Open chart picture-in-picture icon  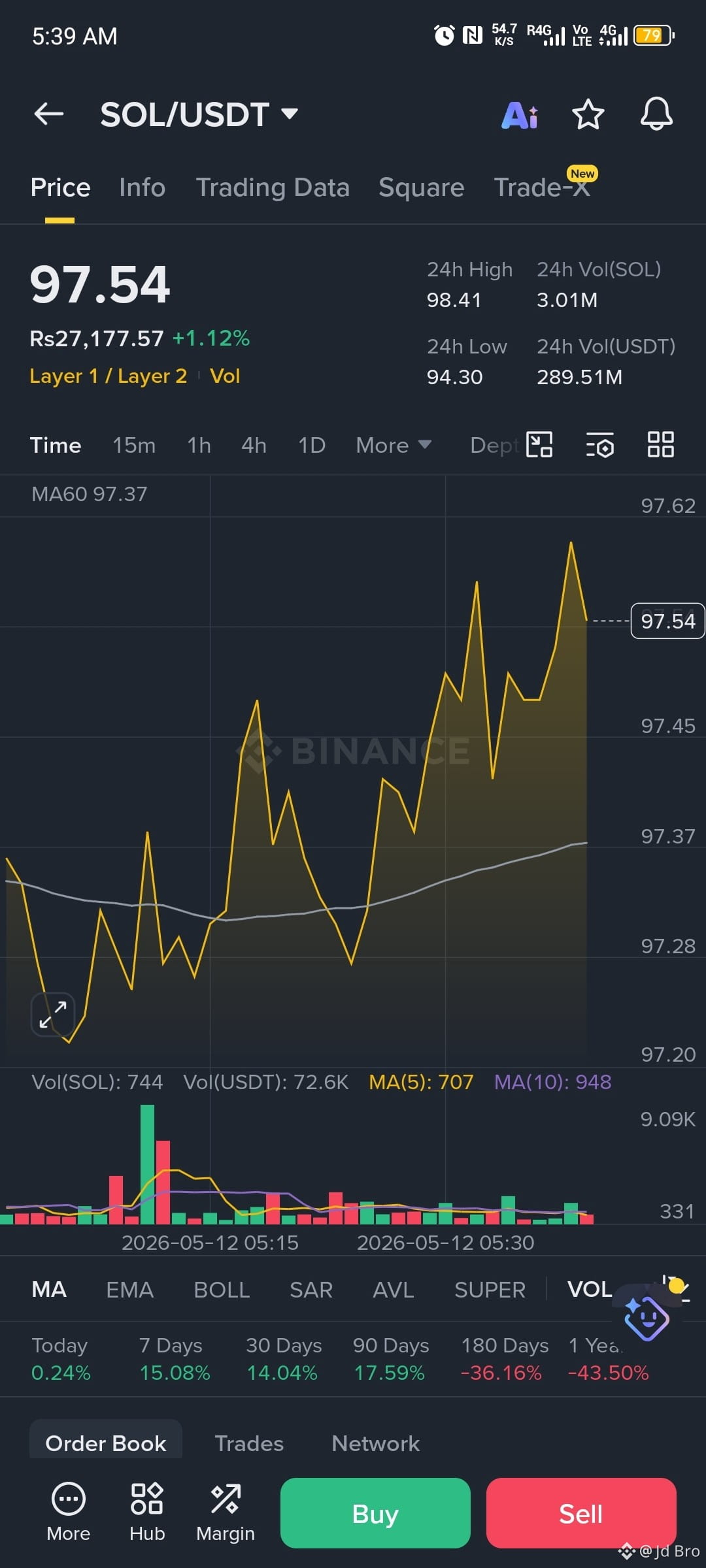[539, 444]
